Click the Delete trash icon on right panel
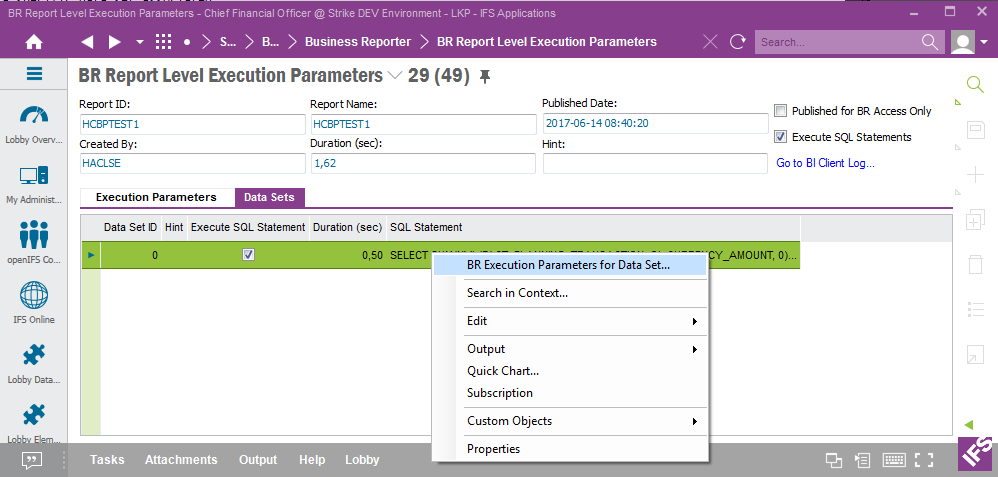The width and height of the screenshot is (998, 477). pos(976,264)
